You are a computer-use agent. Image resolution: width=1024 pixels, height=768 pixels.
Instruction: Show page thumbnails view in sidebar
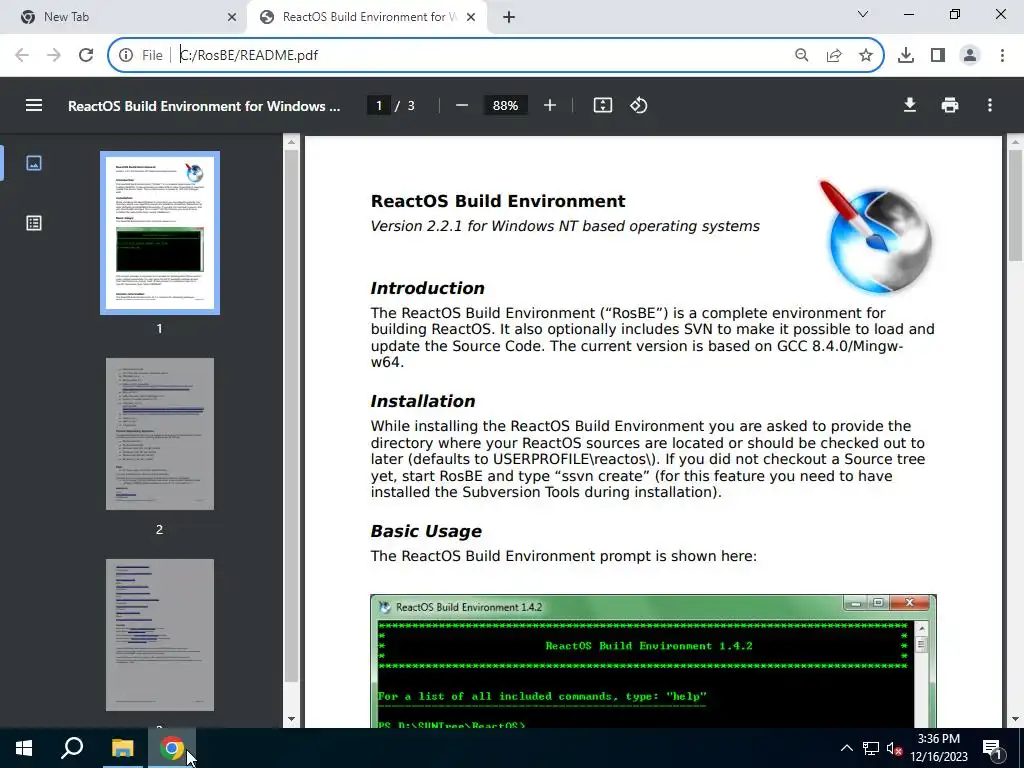(x=34, y=163)
